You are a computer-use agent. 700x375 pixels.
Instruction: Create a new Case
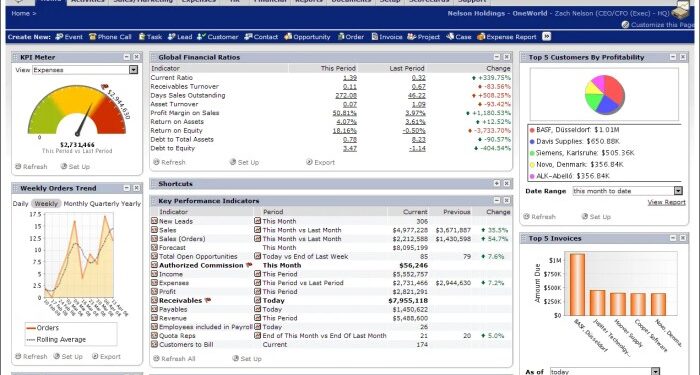click(x=459, y=37)
